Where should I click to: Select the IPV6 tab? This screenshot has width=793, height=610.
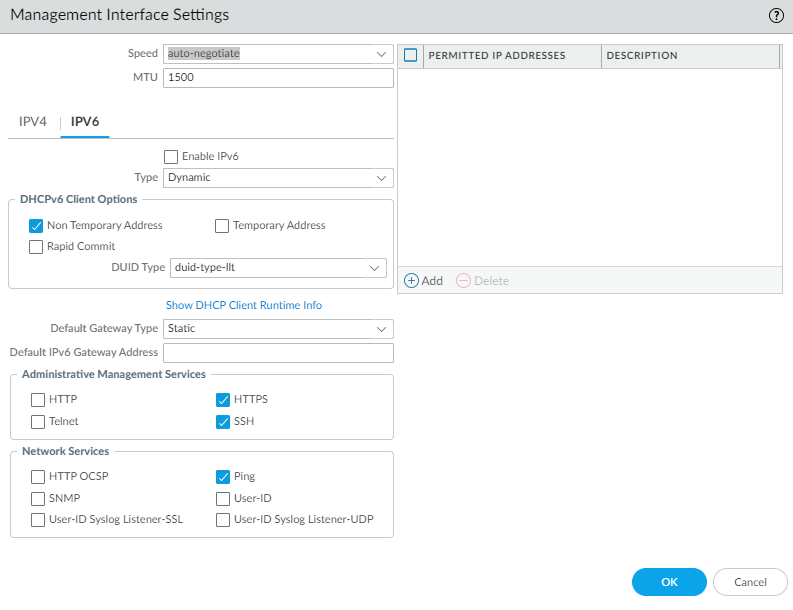point(85,122)
